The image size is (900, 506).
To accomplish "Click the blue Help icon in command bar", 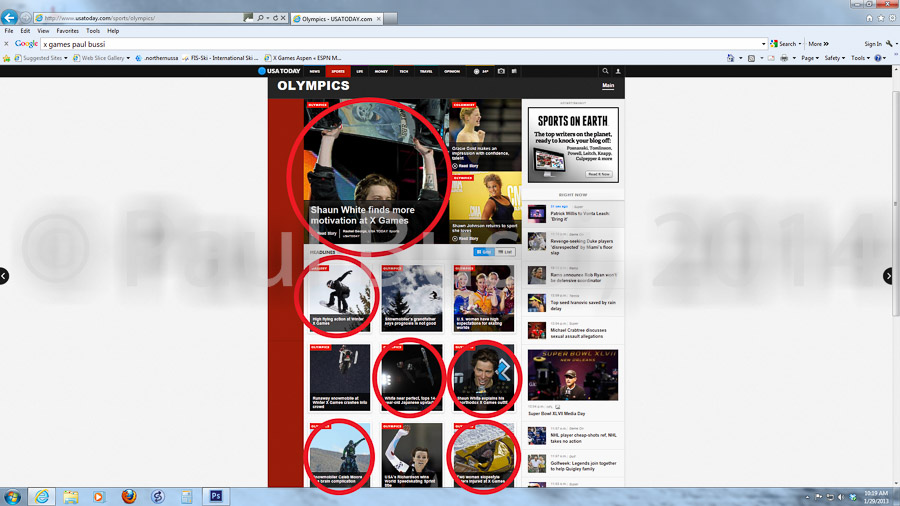I will point(878,58).
